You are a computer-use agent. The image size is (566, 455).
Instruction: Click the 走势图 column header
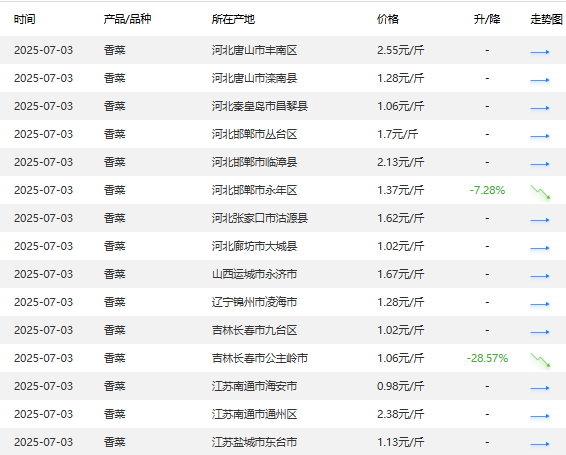tap(546, 19)
